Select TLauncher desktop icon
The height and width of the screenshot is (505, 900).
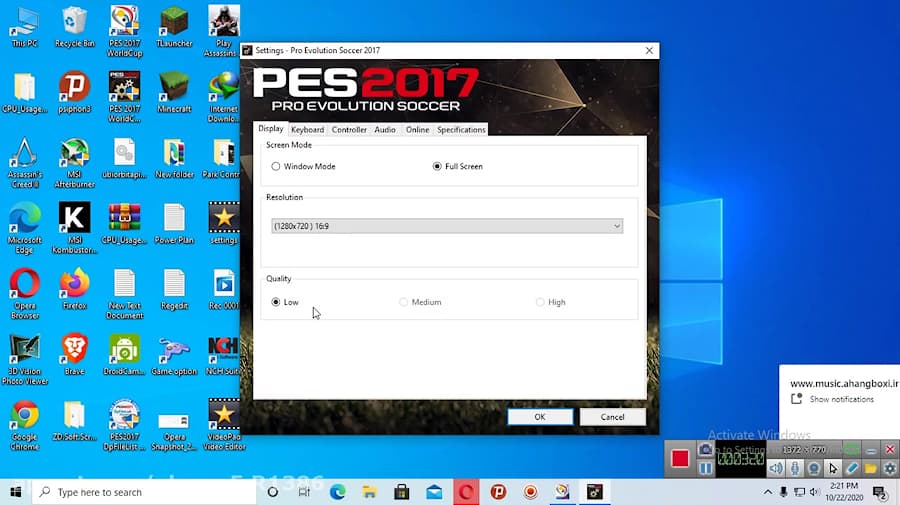click(174, 28)
